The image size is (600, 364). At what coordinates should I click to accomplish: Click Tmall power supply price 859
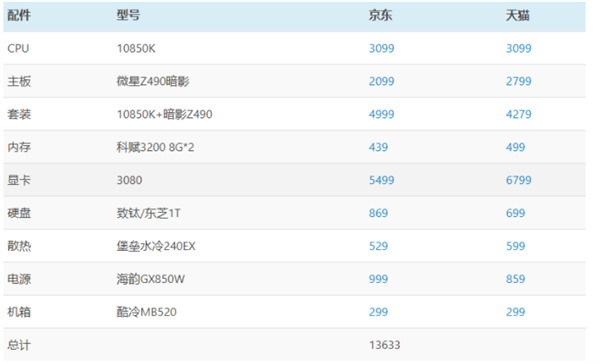pos(515,279)
